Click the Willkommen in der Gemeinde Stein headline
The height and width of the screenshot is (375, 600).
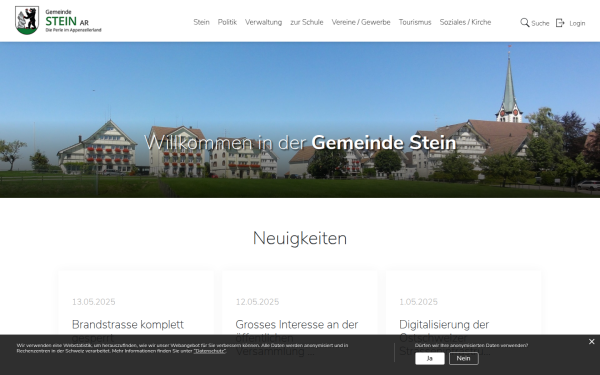coord(300,143)
